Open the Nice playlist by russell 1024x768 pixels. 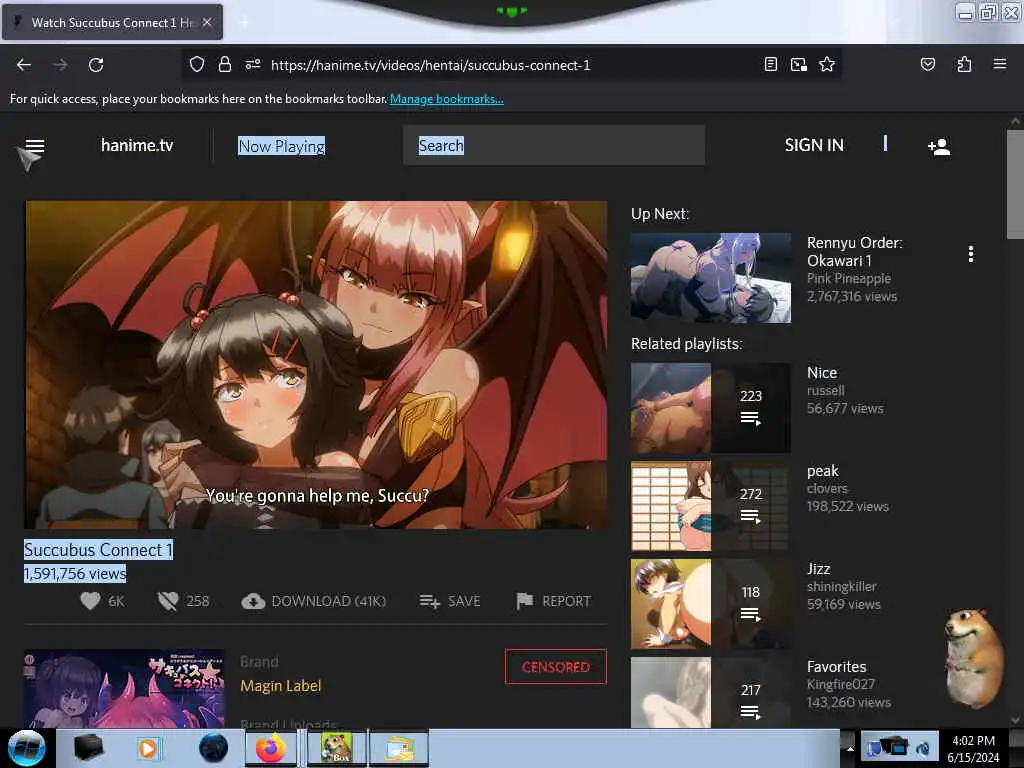click(x=711, y=408)
